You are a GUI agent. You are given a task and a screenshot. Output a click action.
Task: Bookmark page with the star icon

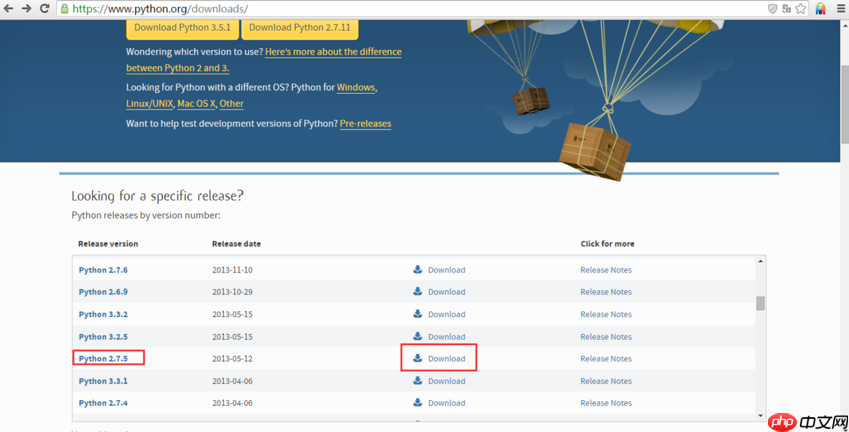pos(801,9)
